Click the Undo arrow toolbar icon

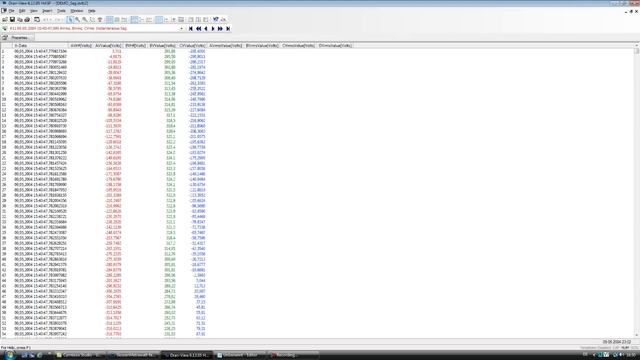click(47, 20)
